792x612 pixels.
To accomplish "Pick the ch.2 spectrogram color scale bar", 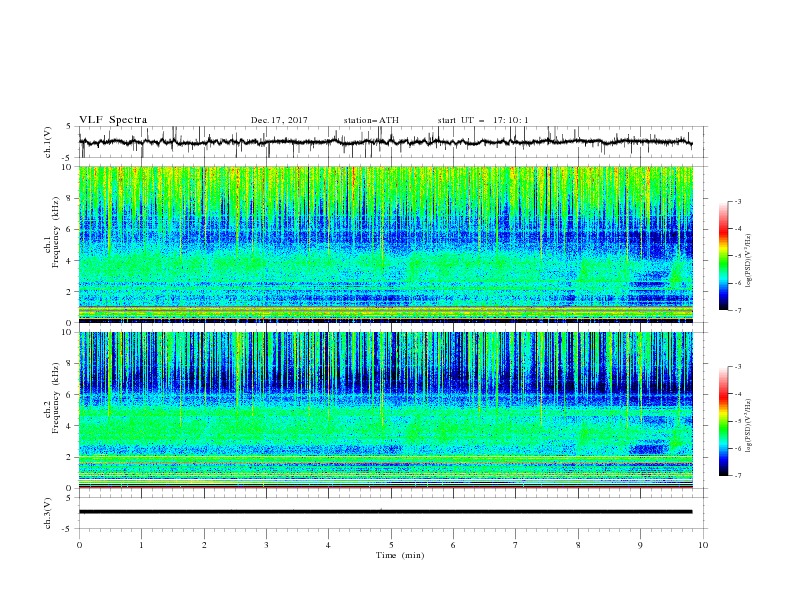I will pos(723,421).
